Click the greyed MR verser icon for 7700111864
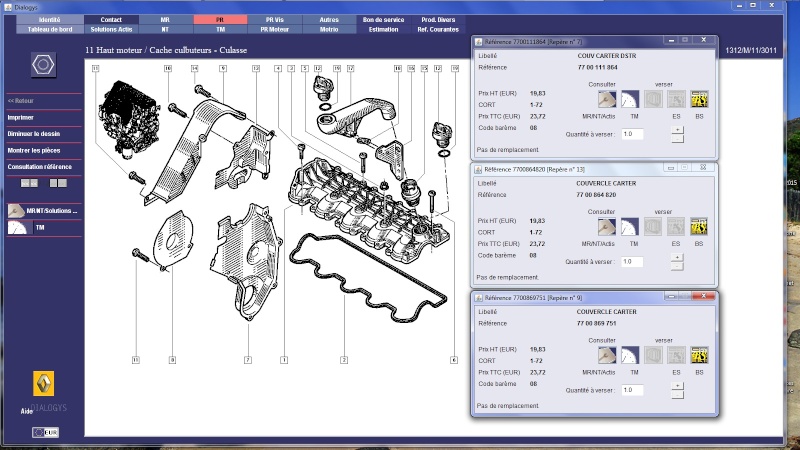The height and width of the screenshot is (450, 800). [653, 99]
